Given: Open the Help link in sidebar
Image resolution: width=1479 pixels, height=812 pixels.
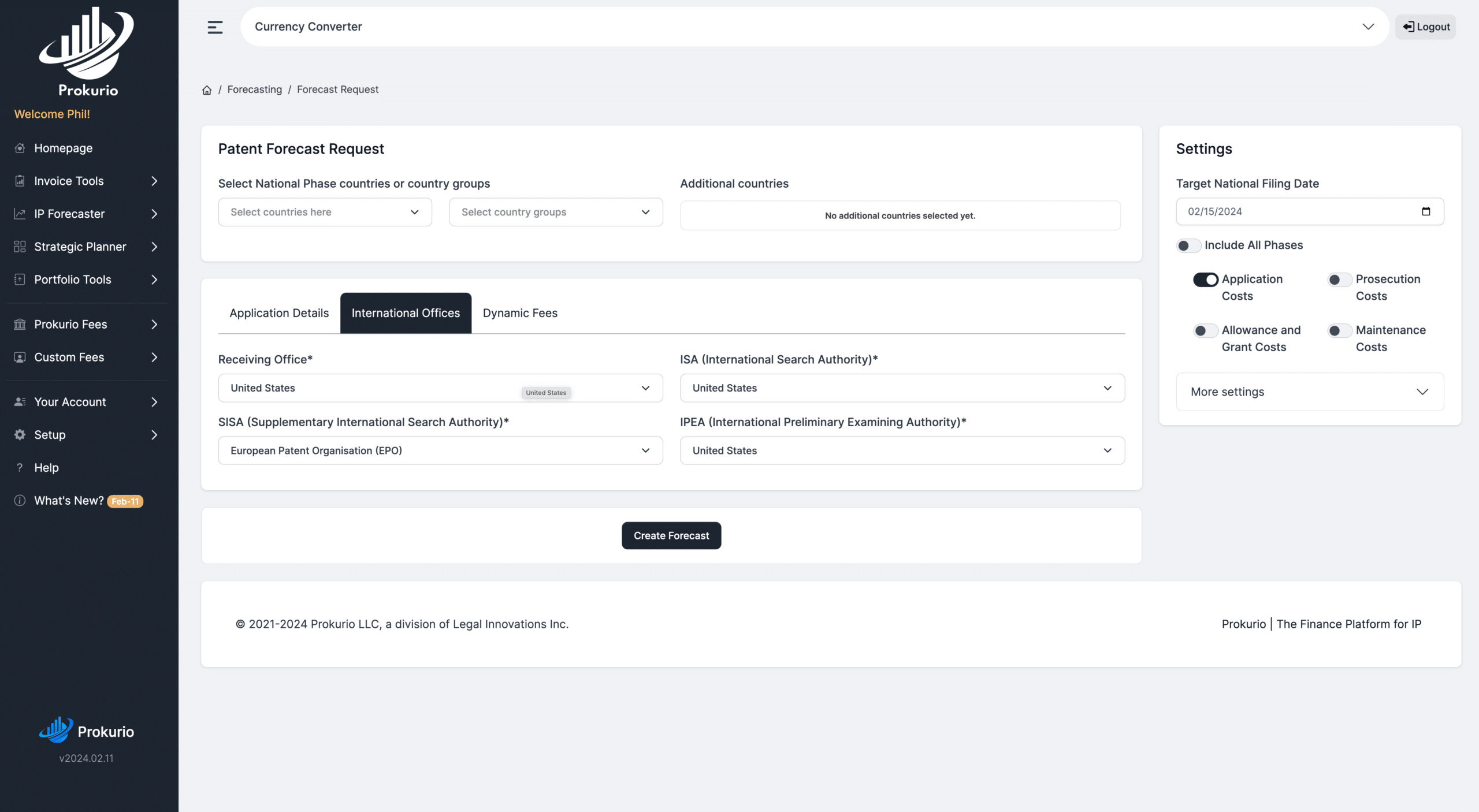Looking at the screenshot, I should [x=46, y=467].
